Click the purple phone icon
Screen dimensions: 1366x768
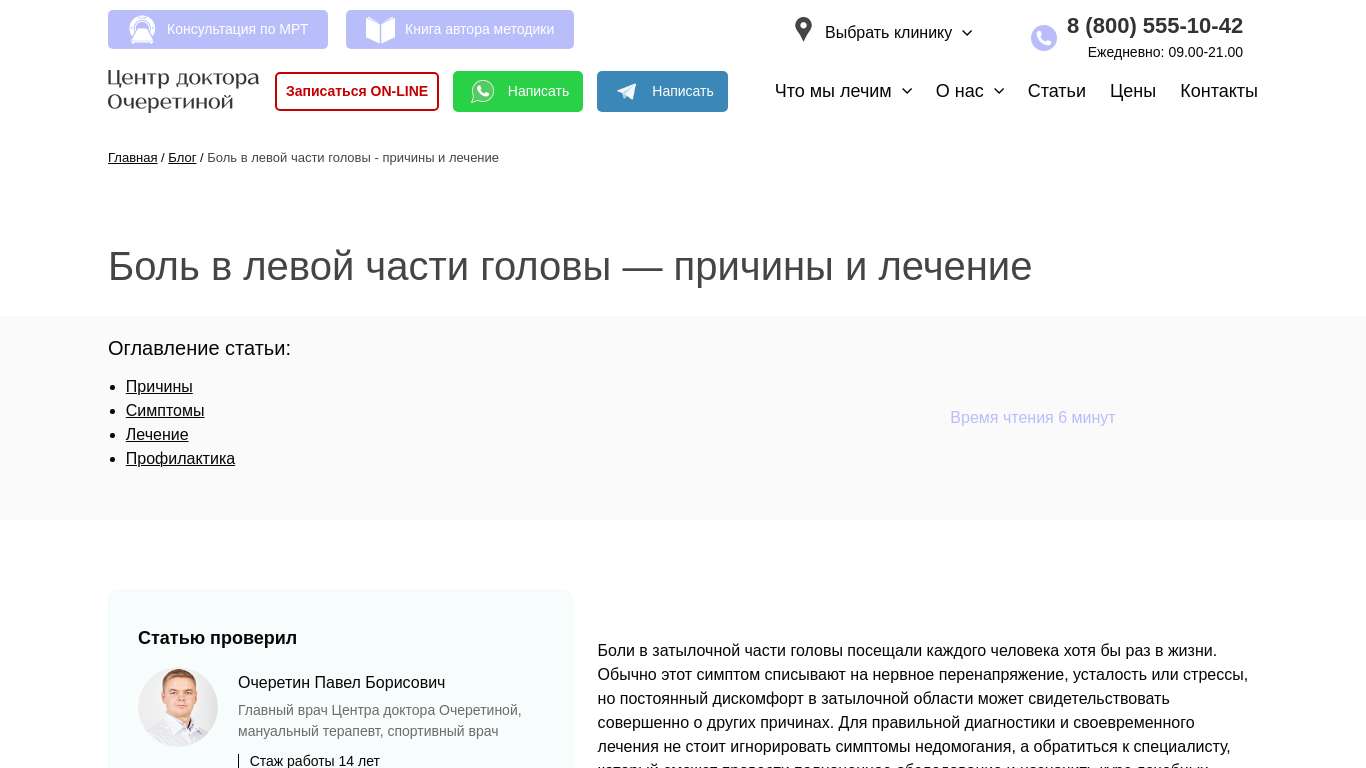tap(1043, 38)
